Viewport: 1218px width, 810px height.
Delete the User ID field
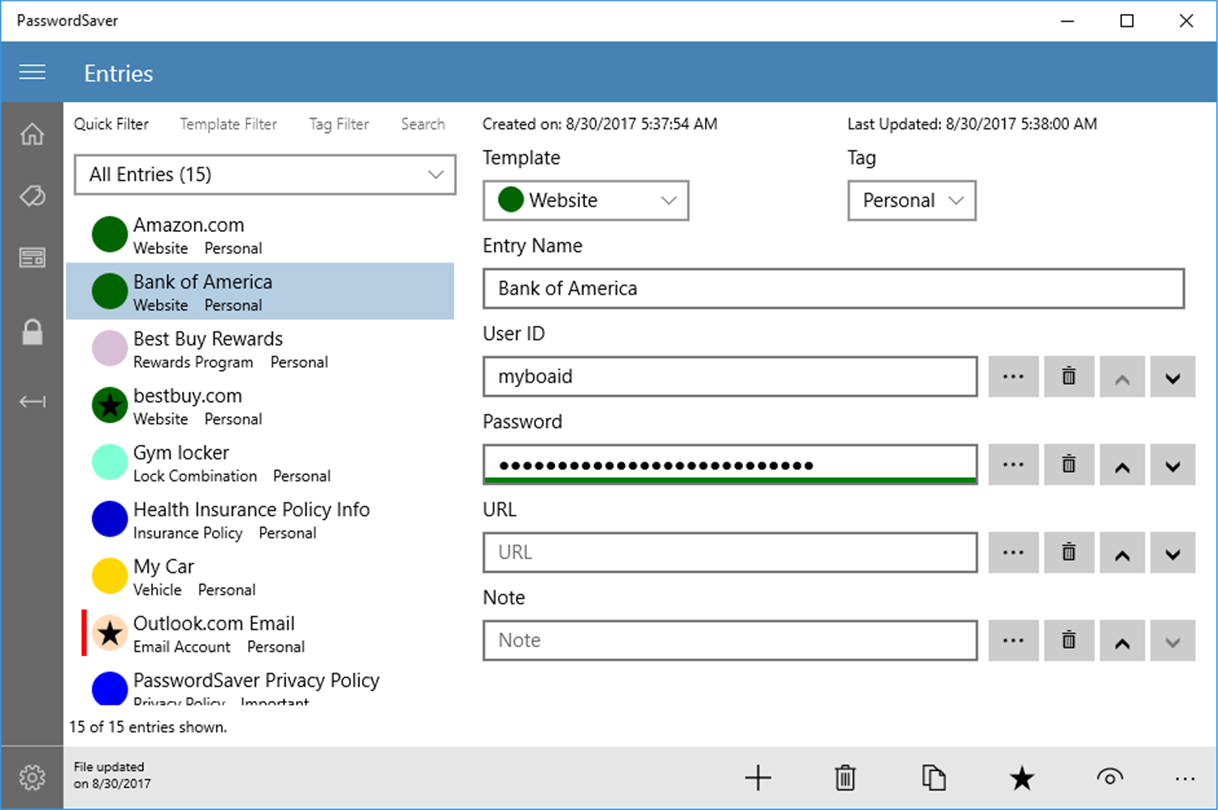[x=1069, y=377]
